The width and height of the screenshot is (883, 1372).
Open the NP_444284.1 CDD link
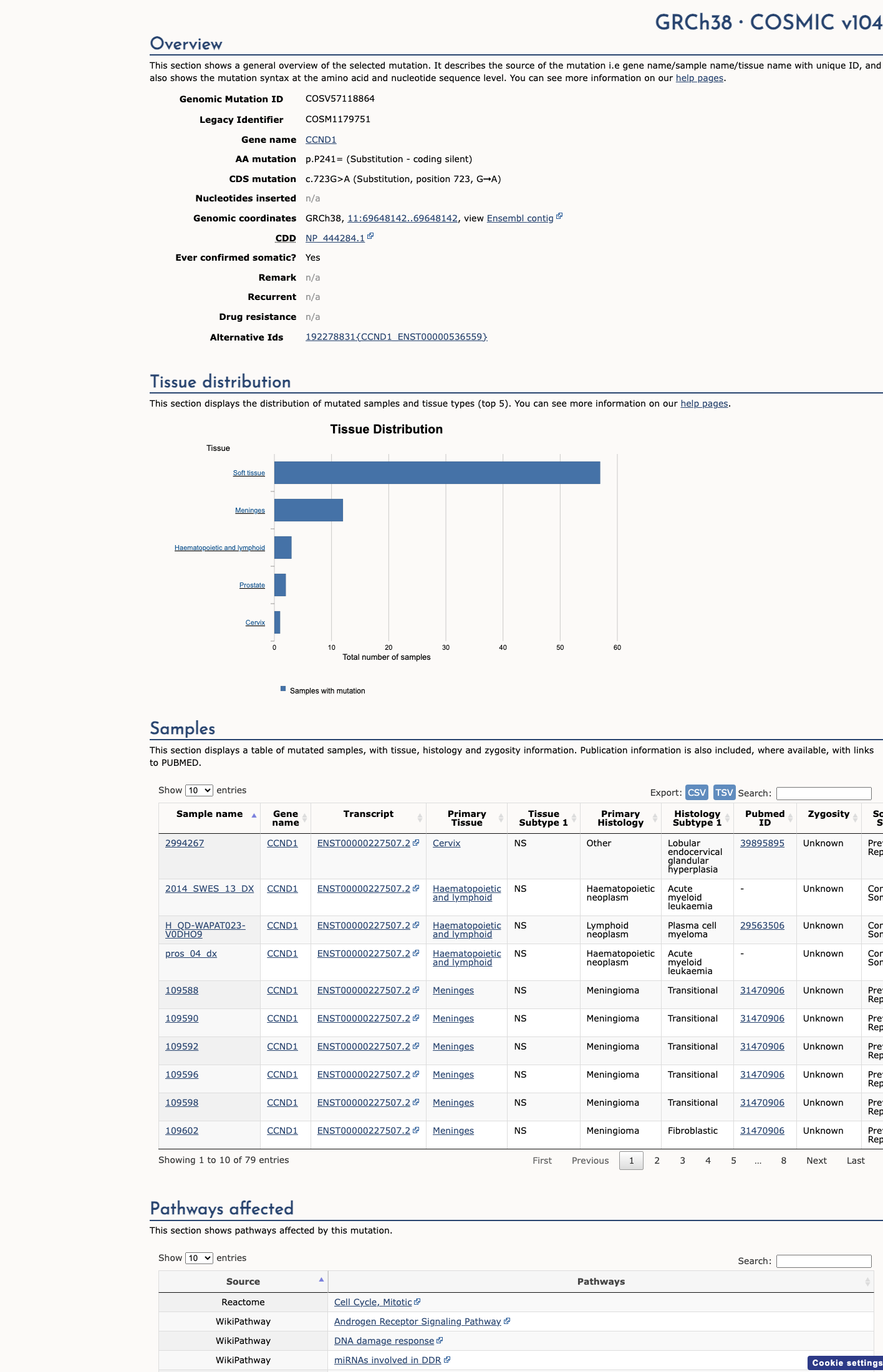[335, 238]
